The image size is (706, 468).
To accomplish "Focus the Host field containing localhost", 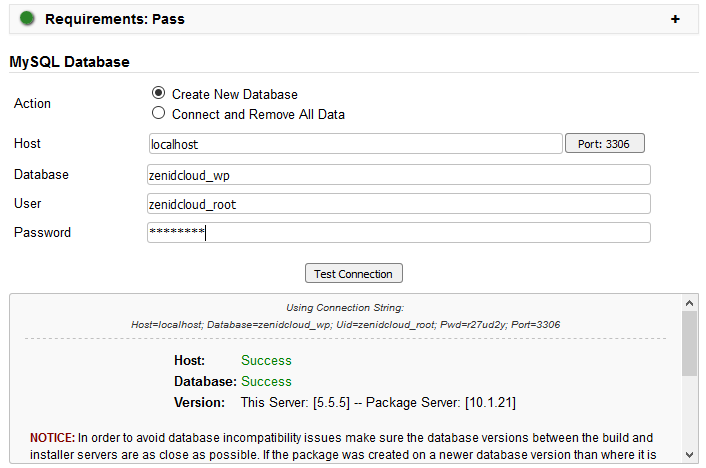I will (x=355, y=144).
